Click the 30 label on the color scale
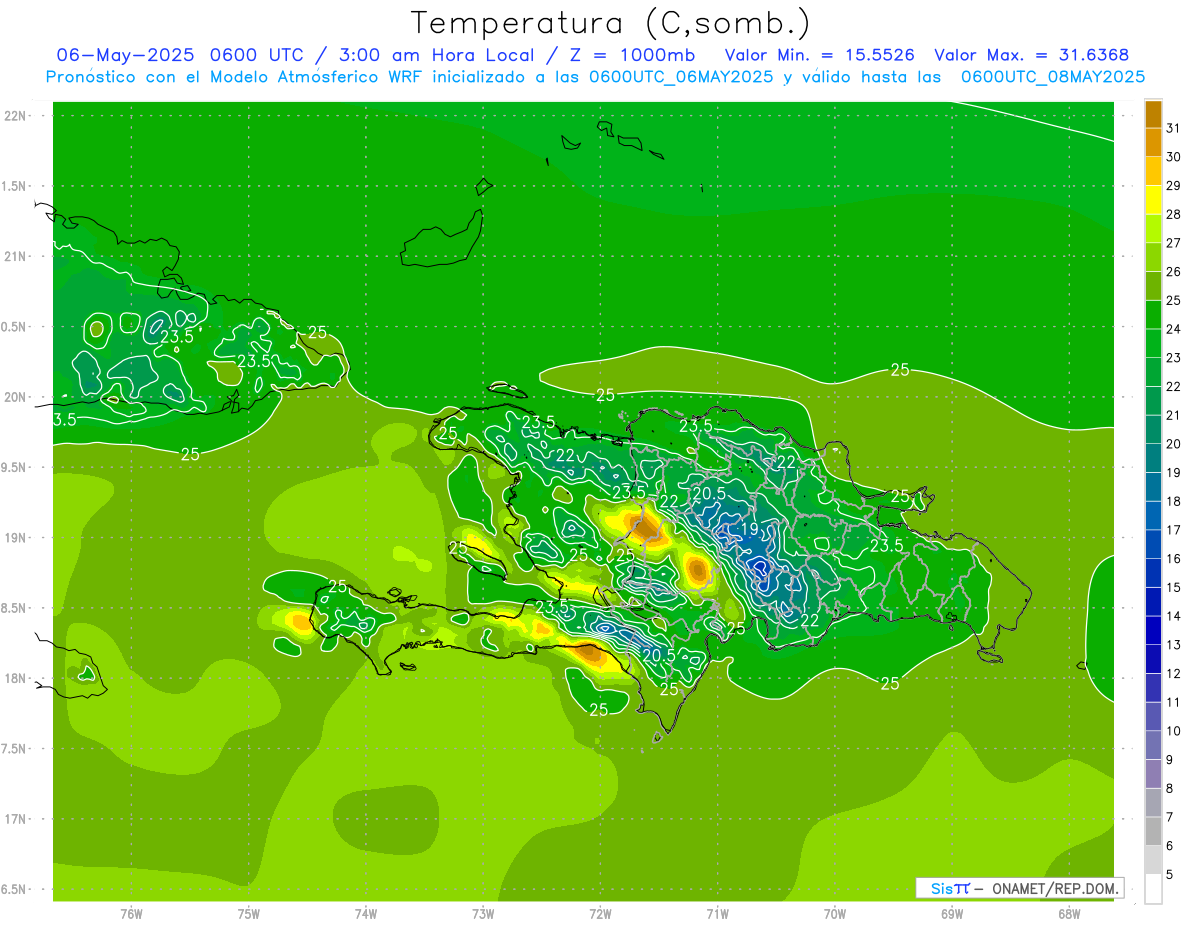 (x=1173, y=157)
